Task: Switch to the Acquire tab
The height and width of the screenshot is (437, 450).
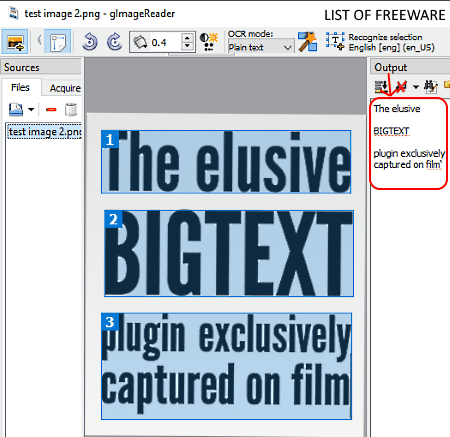Action: coord(65,88)
